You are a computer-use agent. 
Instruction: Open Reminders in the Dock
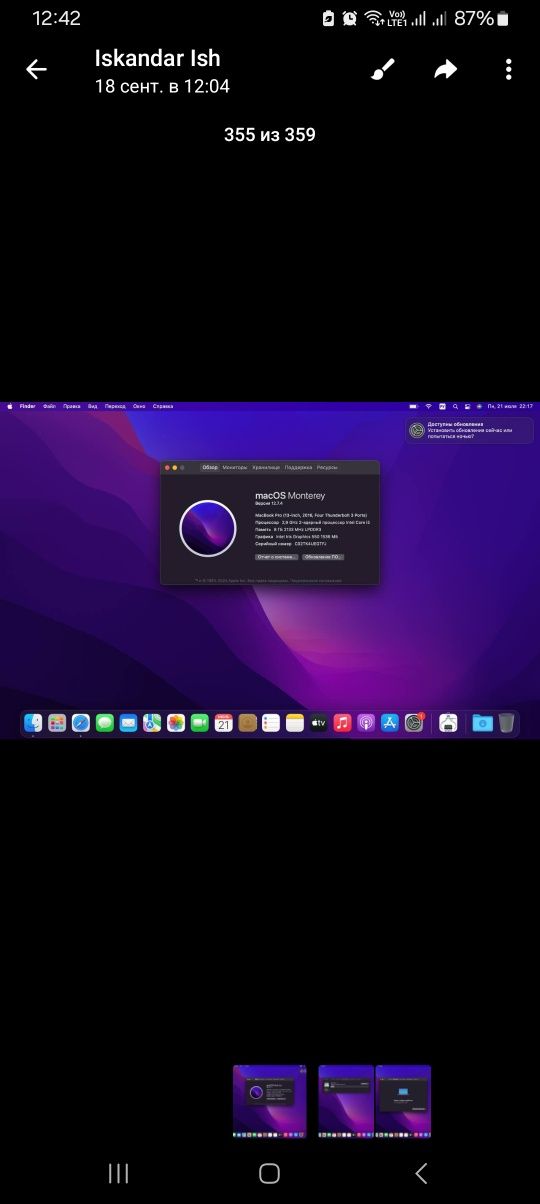(271, 722)
